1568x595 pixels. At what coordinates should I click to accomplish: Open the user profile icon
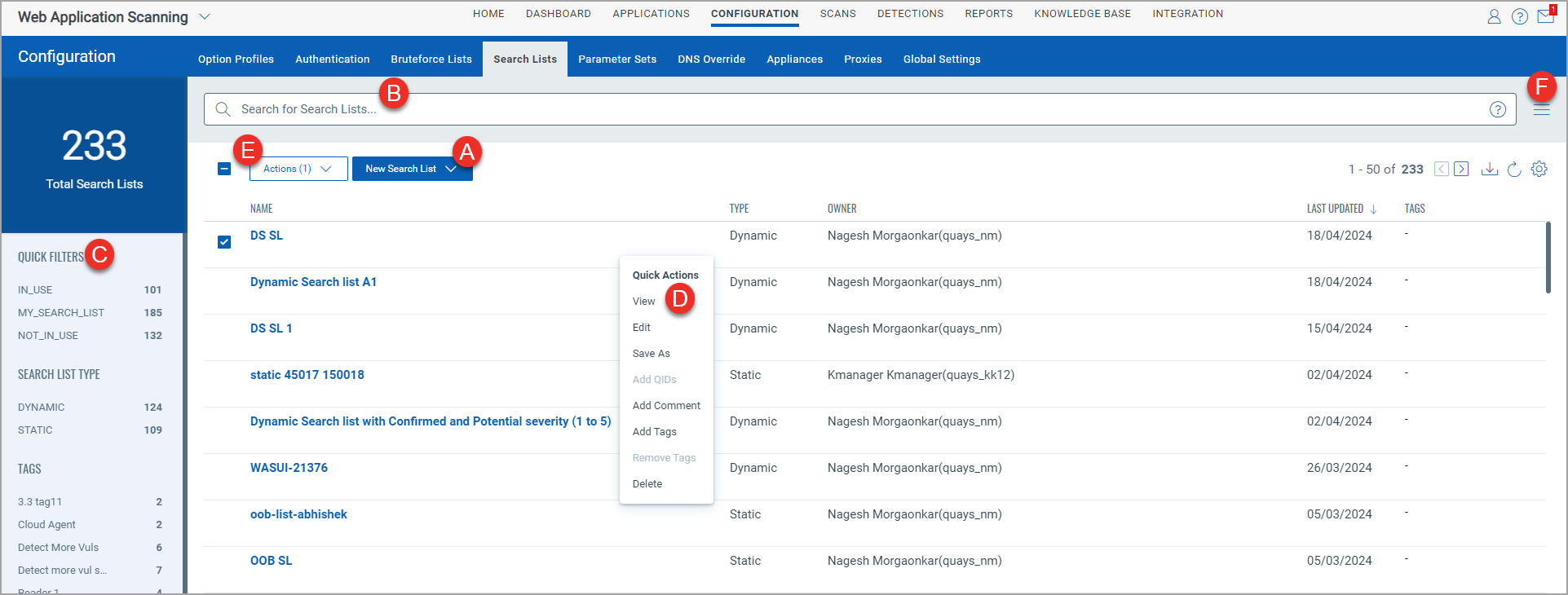(1494, 16)
